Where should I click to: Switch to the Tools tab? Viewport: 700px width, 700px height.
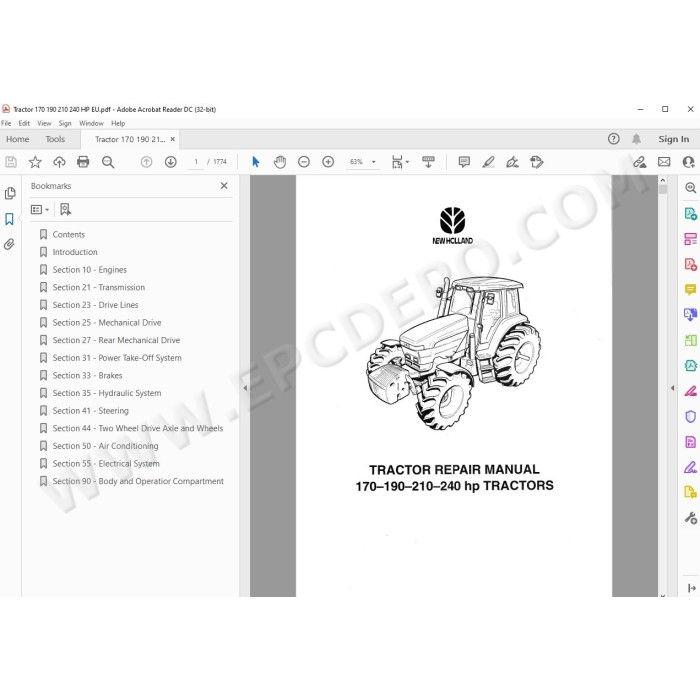point(55,139)
